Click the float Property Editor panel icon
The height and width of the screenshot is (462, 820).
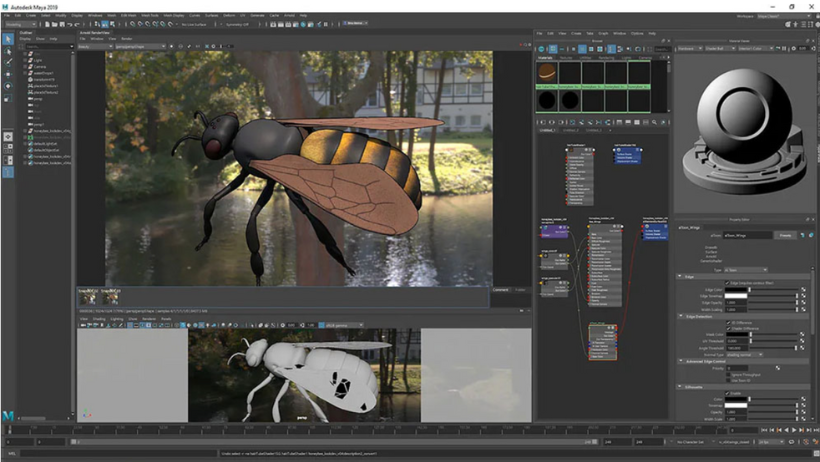807,220
